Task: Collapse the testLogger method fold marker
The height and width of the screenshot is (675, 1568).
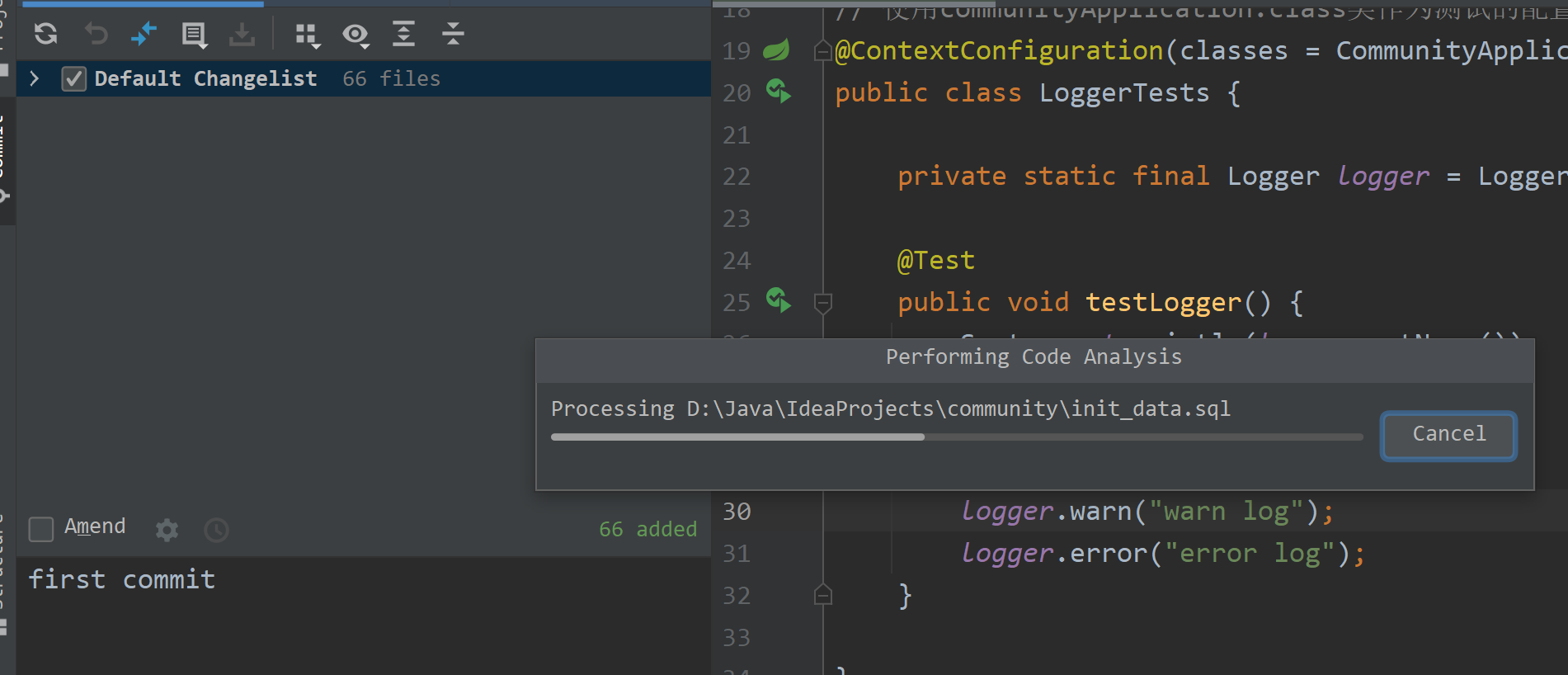Action: [x=822, y=304]
